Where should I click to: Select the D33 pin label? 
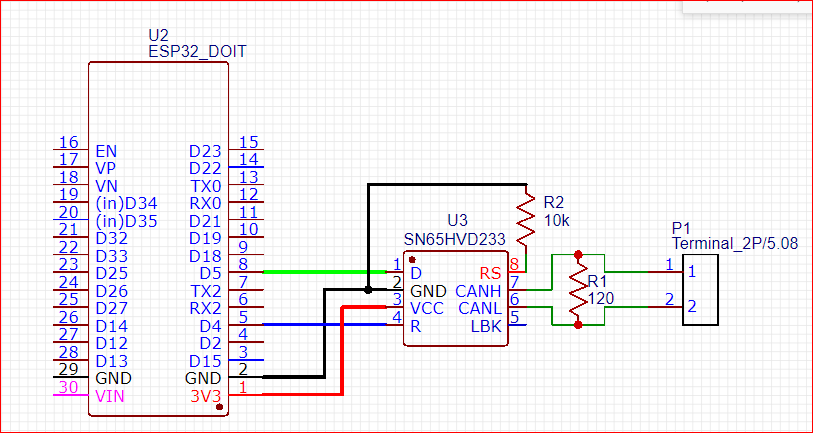(x=110, y=257)
